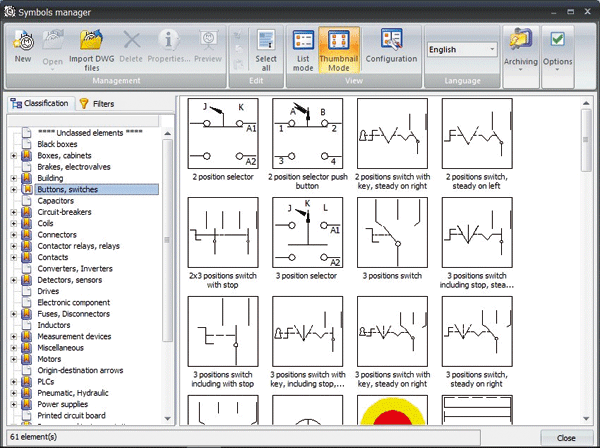The image size is (600, 448).
Task: Expand the Connectors tree node
Action: 14,235
